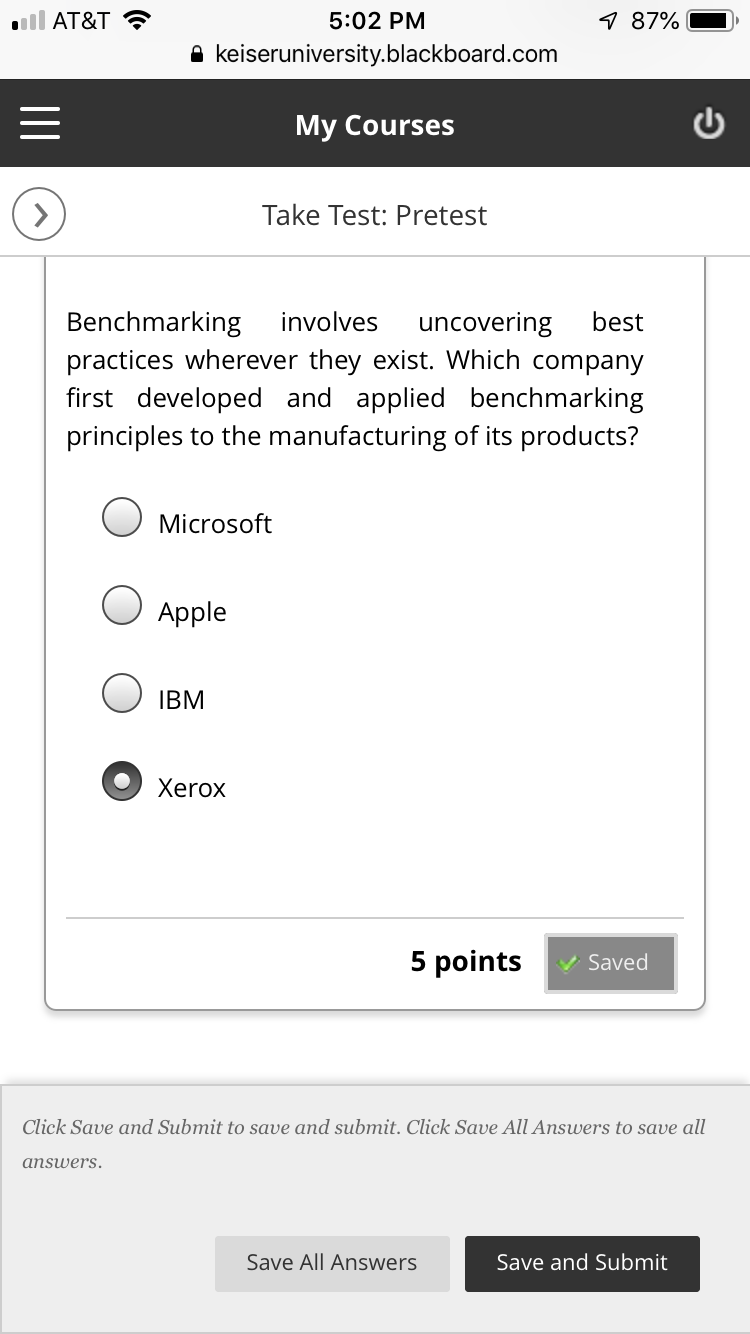
Task: Tap the lock icon in the address bar
Action: point(198,55)
